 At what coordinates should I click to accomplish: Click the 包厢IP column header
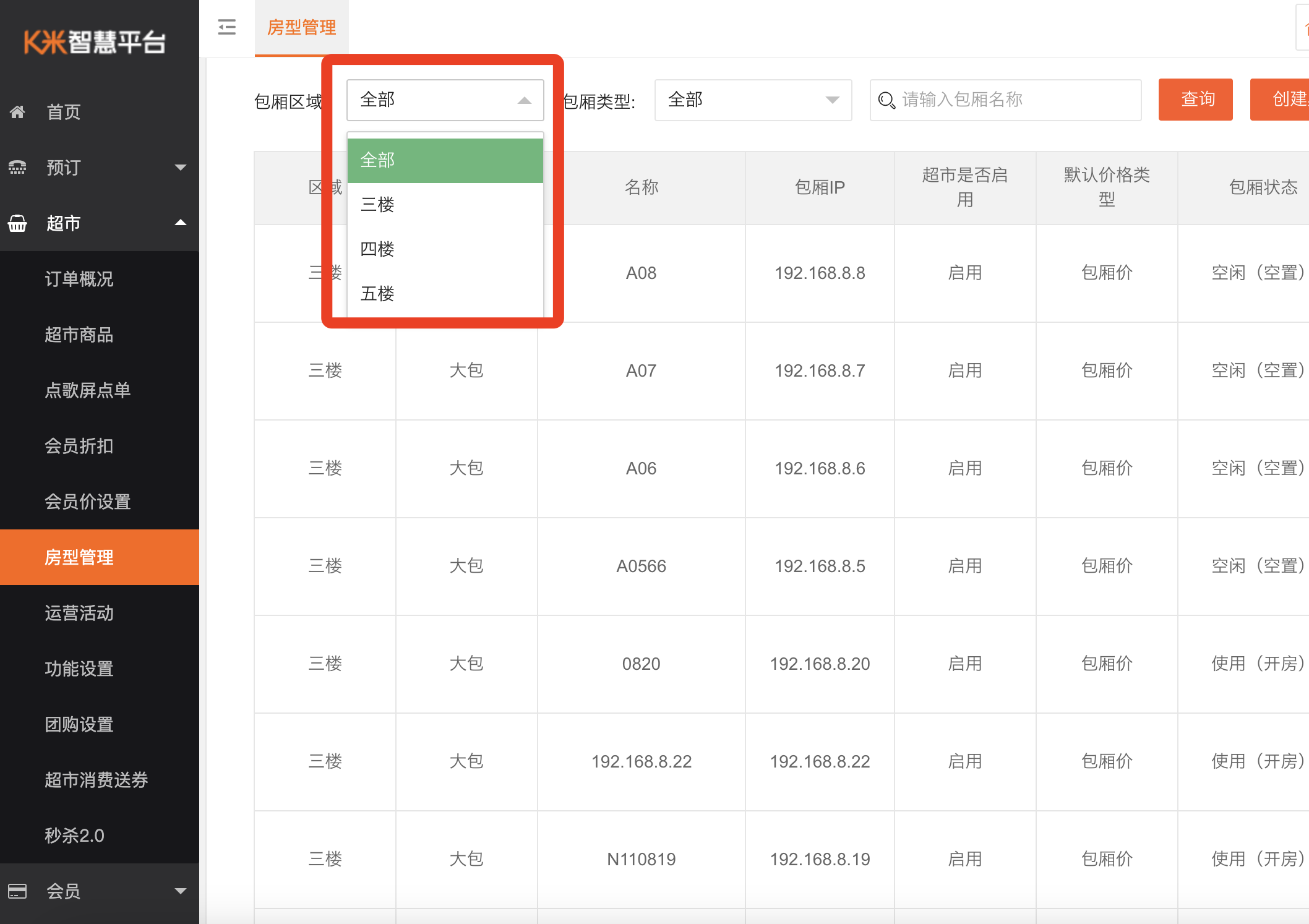[820, 187]
